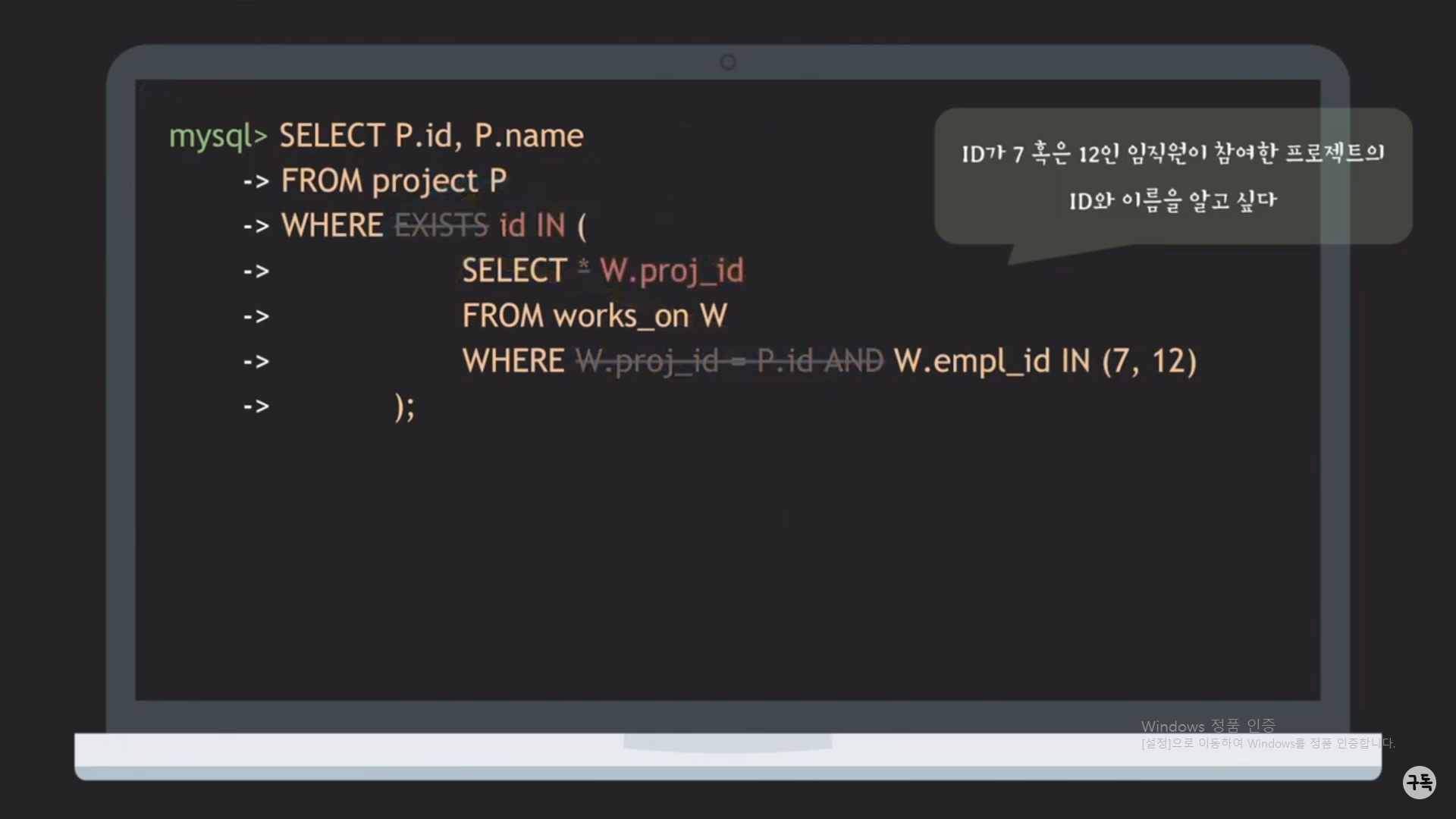
Task: Click the crossed-out asterisk after SELECT
Action: (x=583, y=267)
